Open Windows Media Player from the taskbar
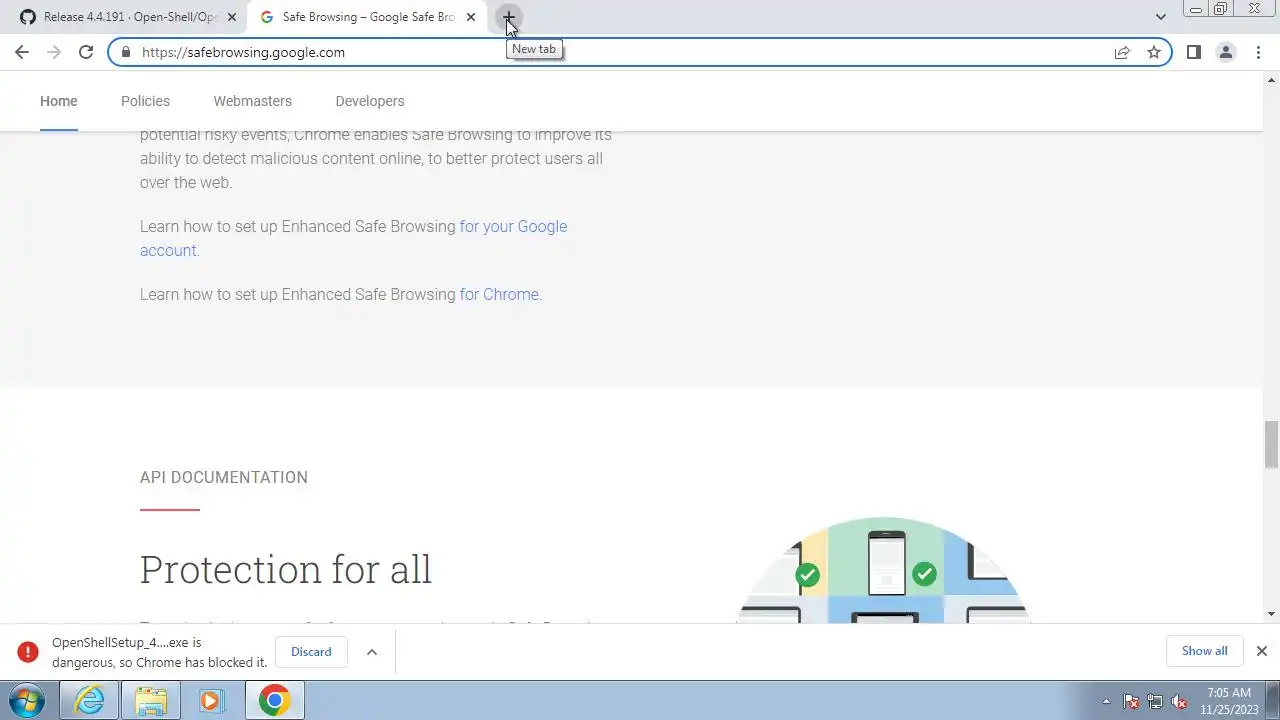Screen dimensions: 1280x720 (x=211, y=700)
